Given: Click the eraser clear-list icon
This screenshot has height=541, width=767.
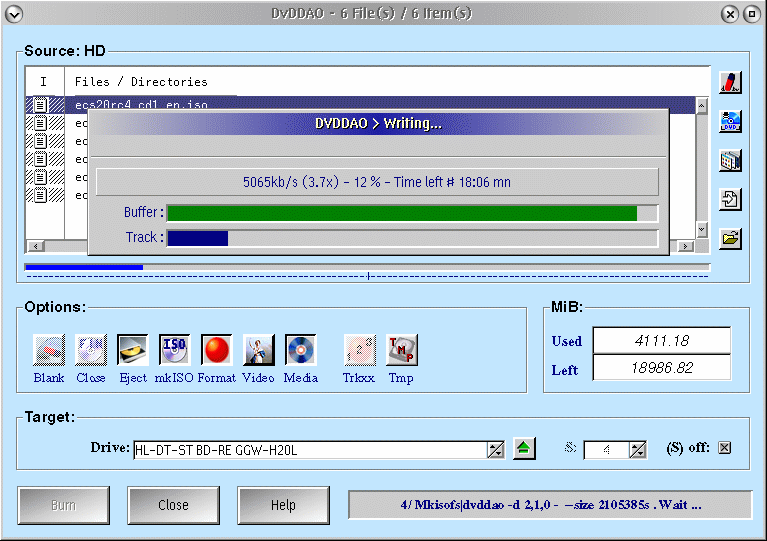Looking at the screenshot, I should pyautogui.click(x=730, y=82).
